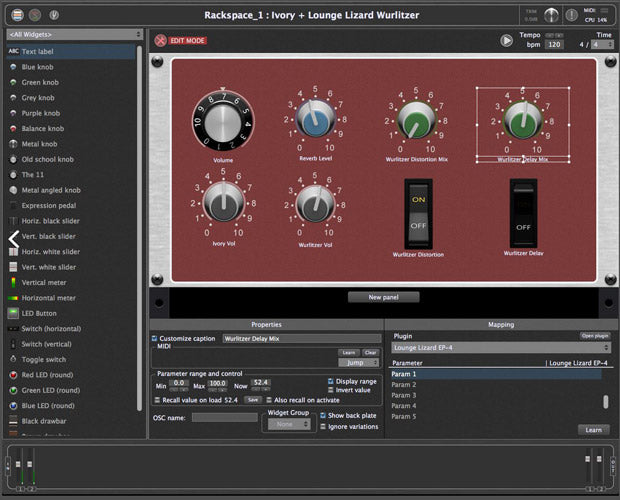Select the Horiz. white slider widget
Screen dimensions: 620x500
click(71, 252)
